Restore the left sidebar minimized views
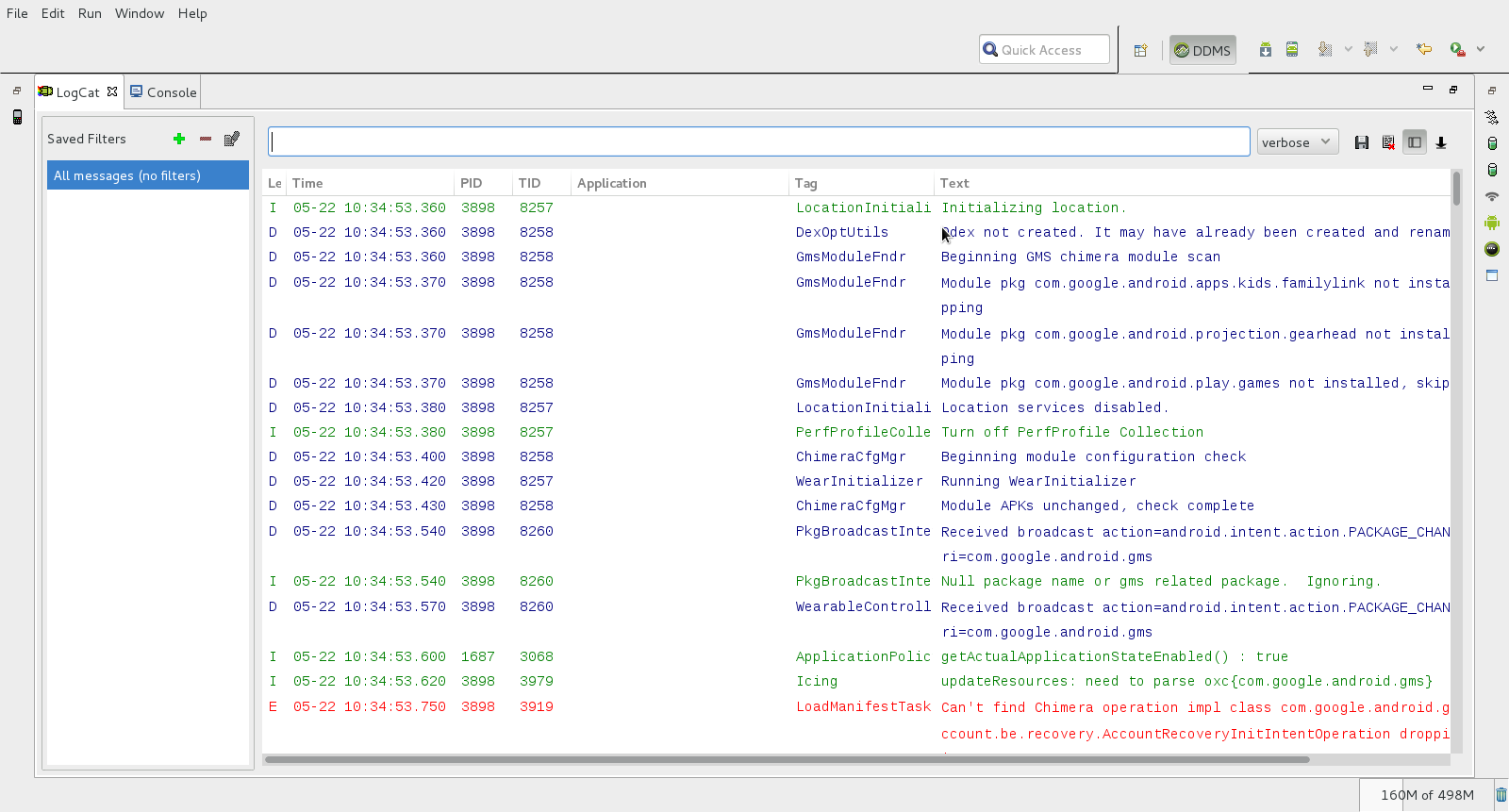1509x812 pixels. coord(17,91)
